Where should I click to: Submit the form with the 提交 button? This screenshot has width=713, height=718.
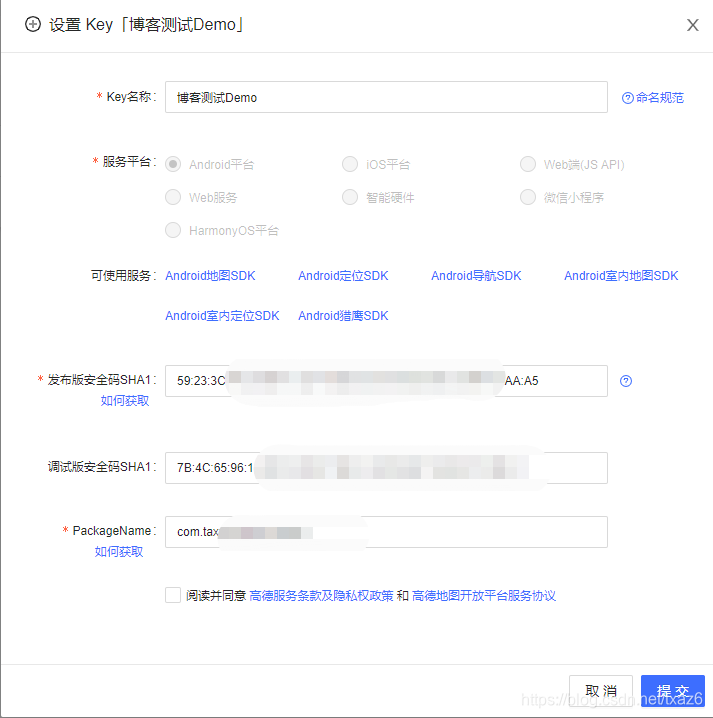(x=673, y=691)
